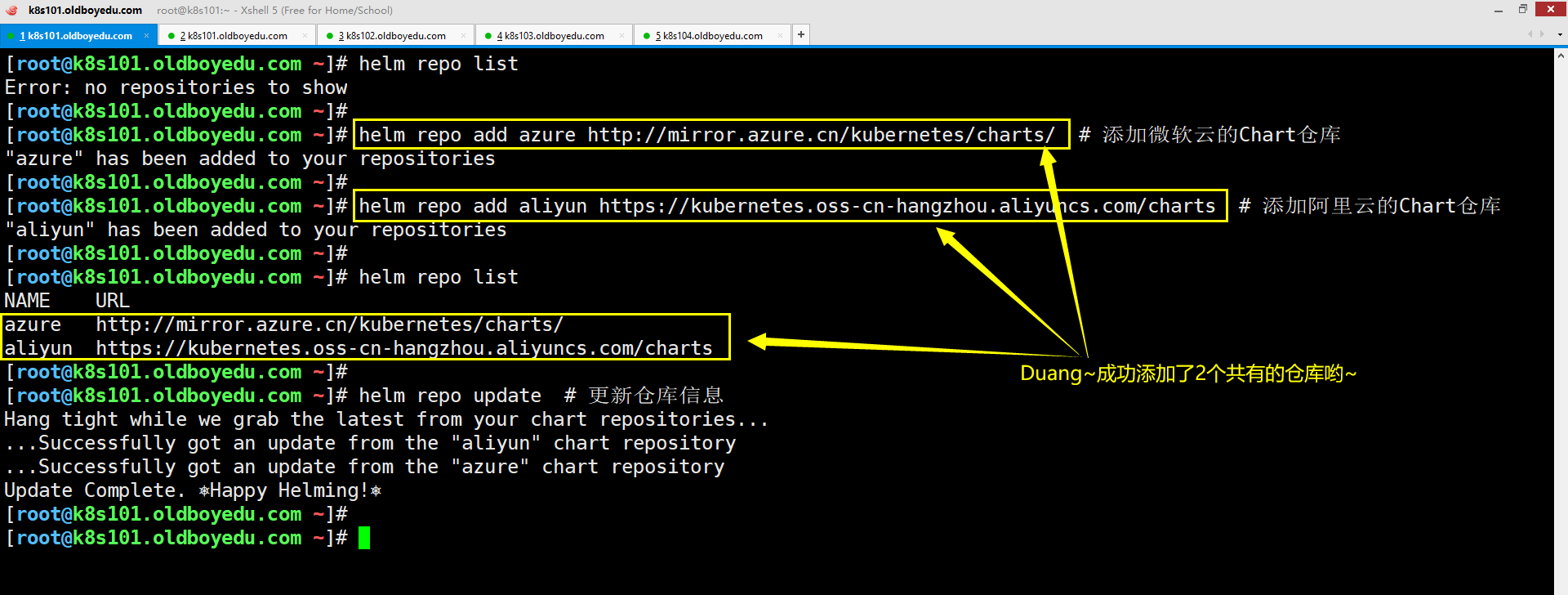Click the green cursor at the terminal prompt

coord(364,538)
